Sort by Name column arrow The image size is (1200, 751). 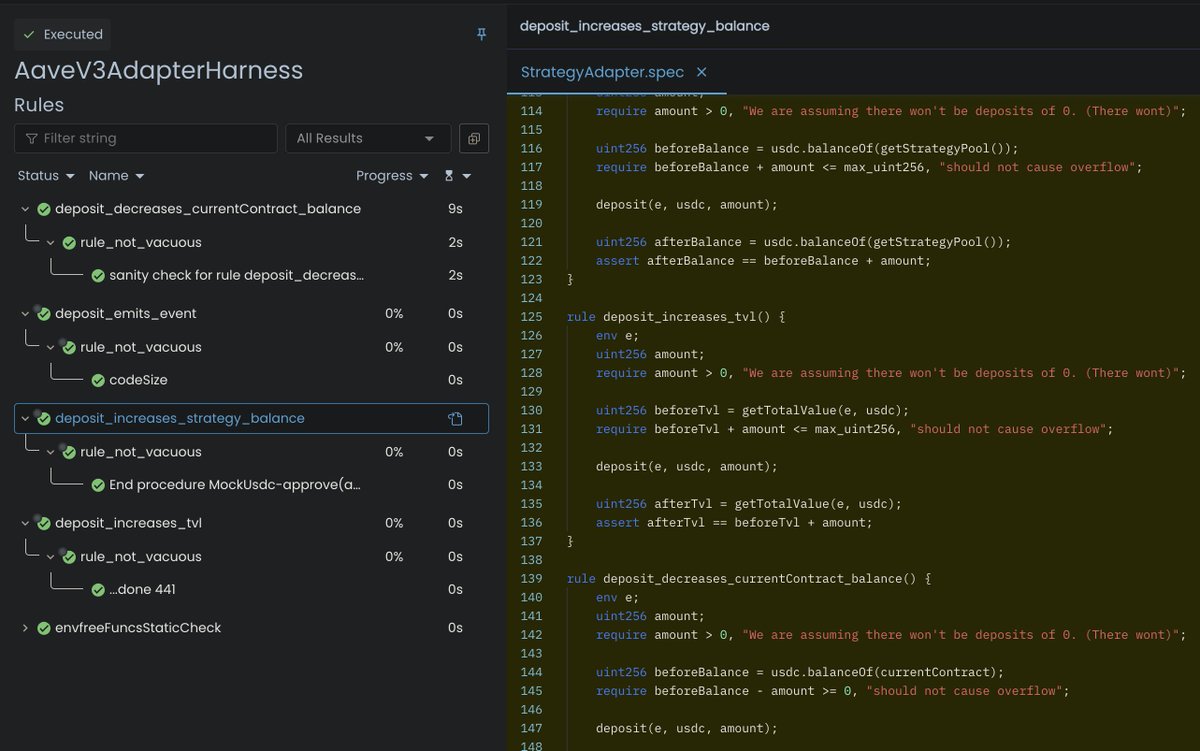pos(139,176)
